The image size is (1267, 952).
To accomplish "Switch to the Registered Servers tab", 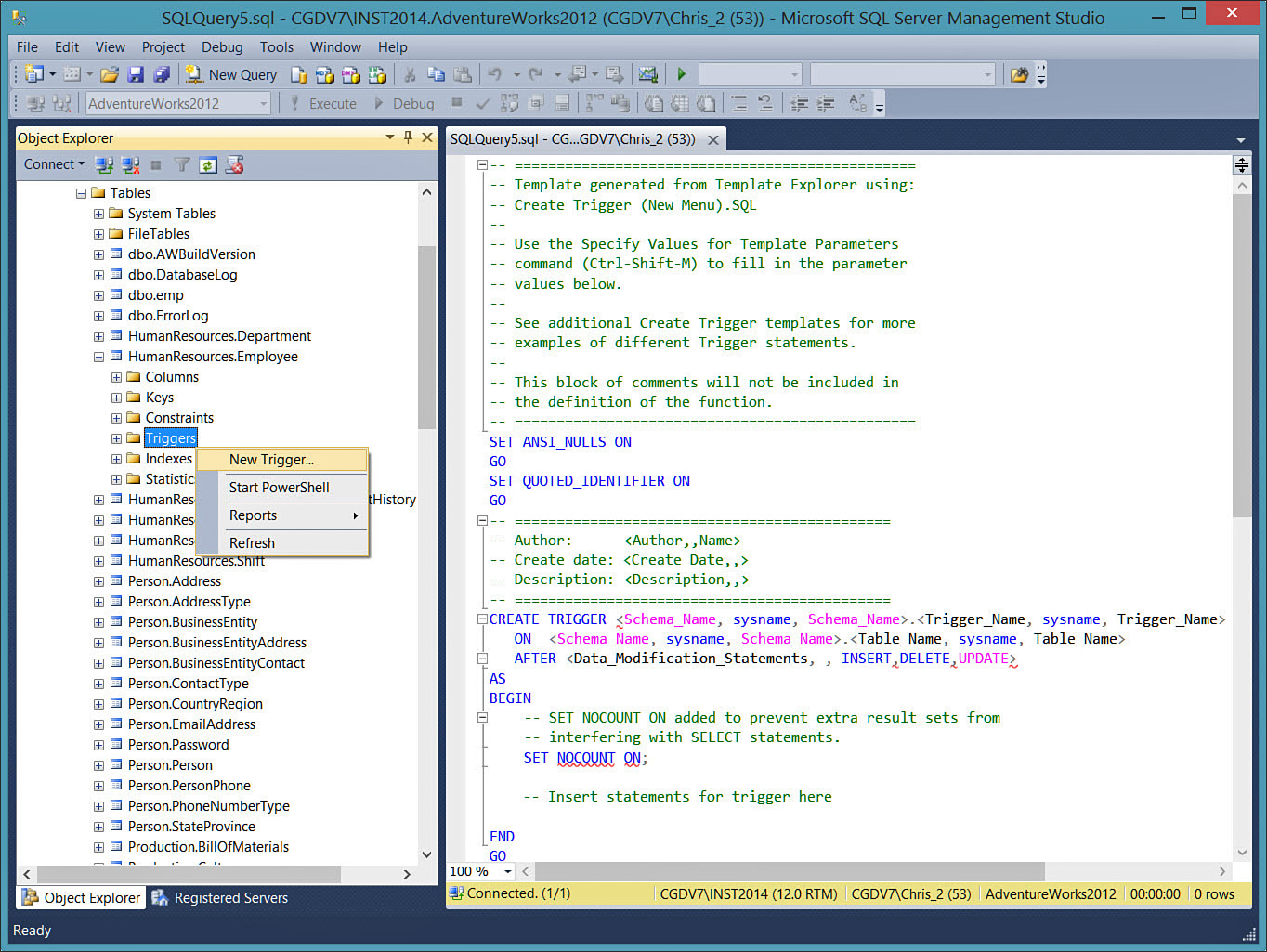I will [x=220, y=898].
